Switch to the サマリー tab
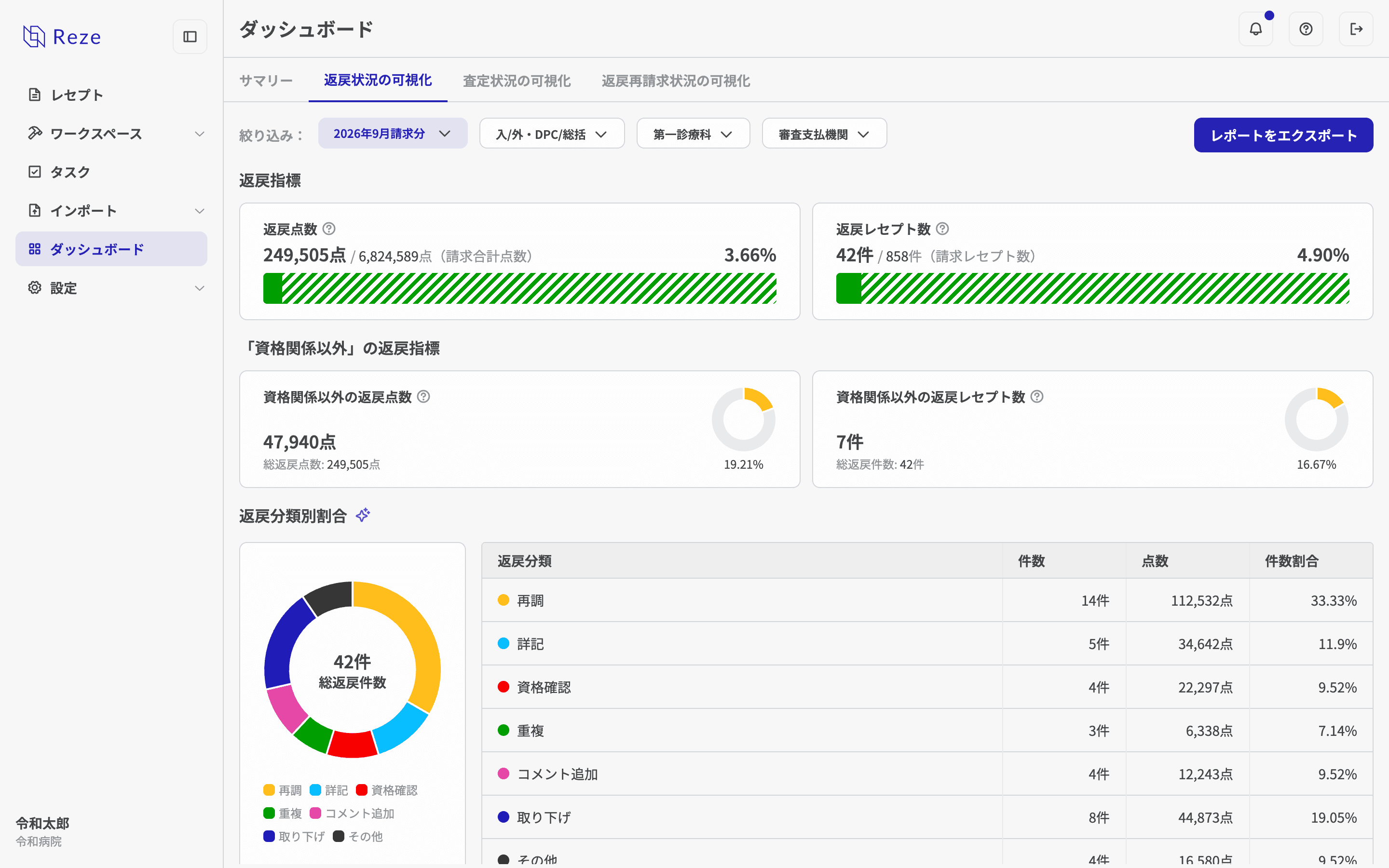The width and height of the screenshot is (1389, 868). (x=266, y=81)
